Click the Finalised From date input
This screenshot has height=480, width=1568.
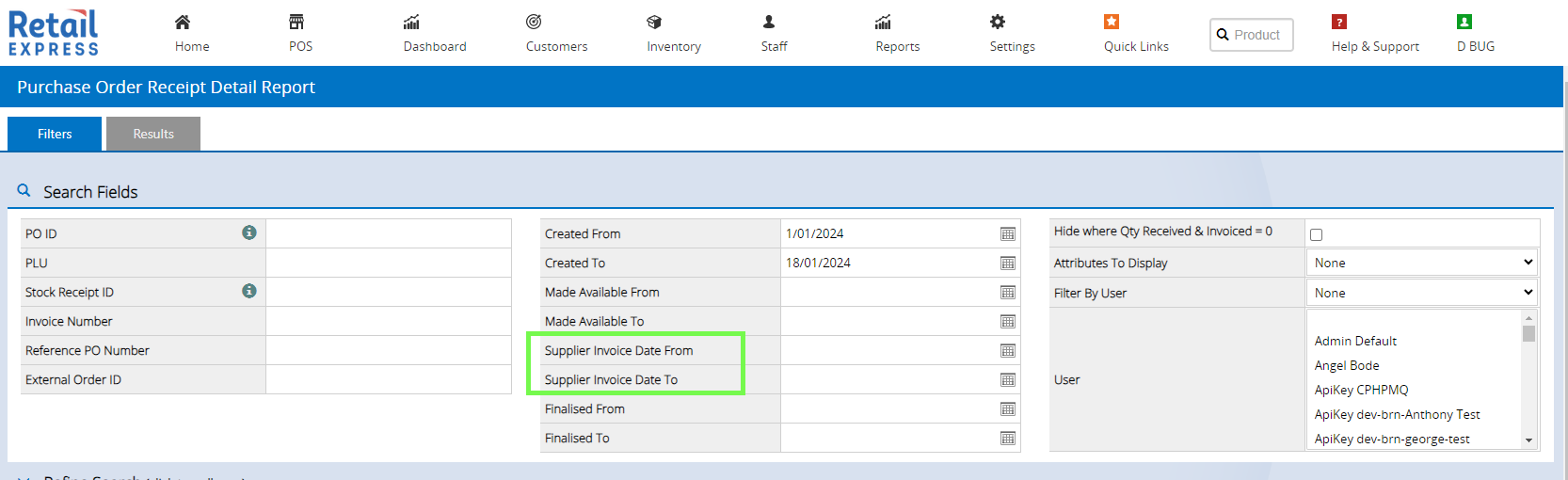point(888,408)
